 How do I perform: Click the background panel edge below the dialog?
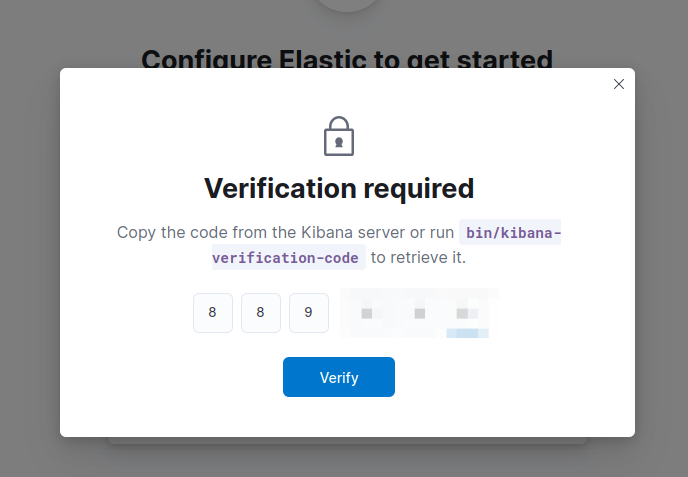pyautogui.click(x=347, y=441)
